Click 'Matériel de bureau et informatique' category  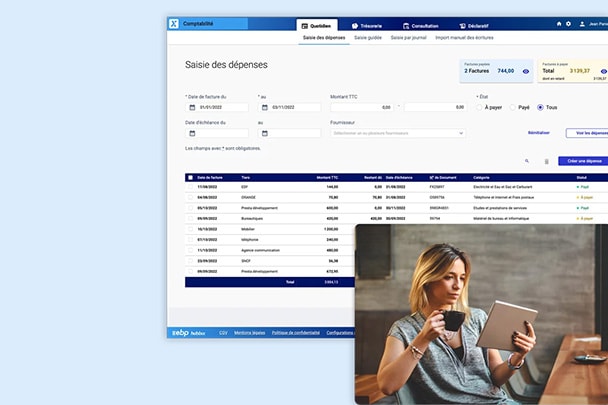(x=501, y=218)
